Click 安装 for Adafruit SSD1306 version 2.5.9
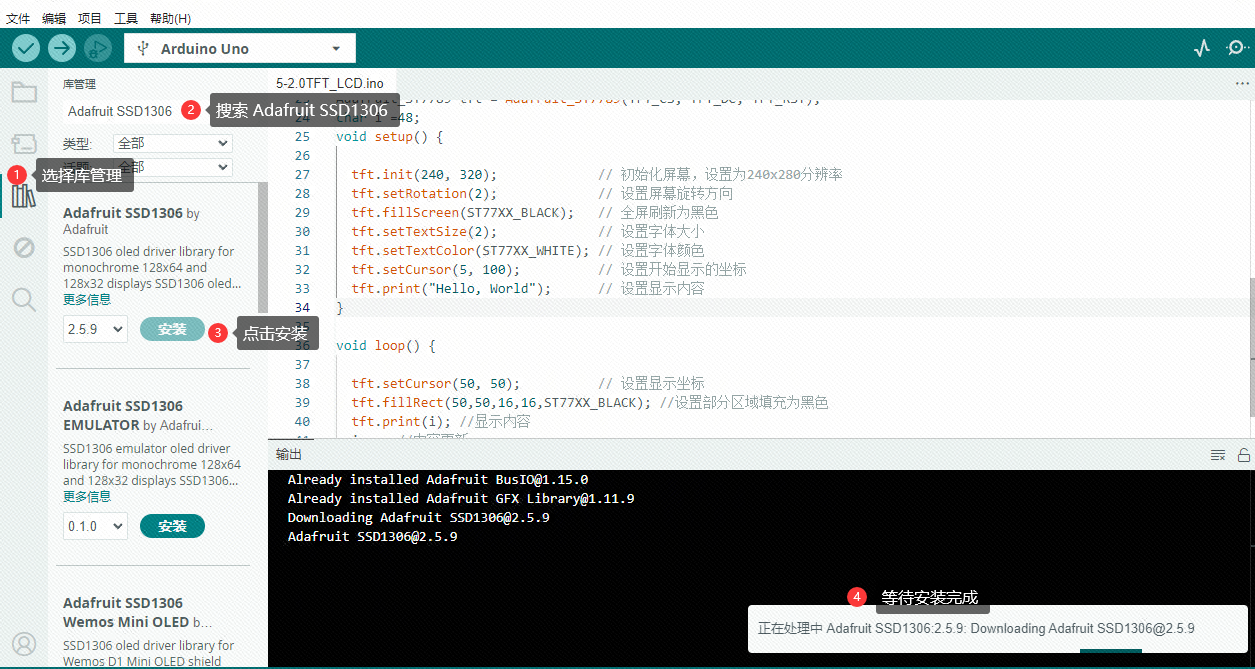This screenshot has width=1255, height=669. point(172,329)
